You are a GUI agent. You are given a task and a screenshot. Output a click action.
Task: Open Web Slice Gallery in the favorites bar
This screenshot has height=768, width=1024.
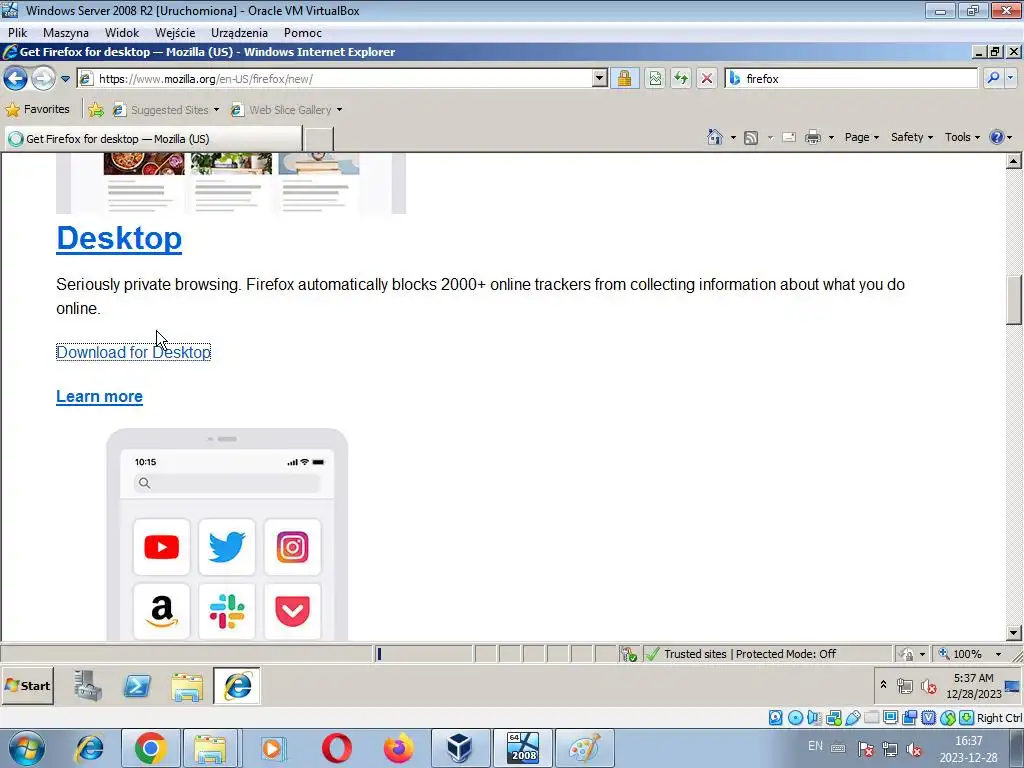286,110
